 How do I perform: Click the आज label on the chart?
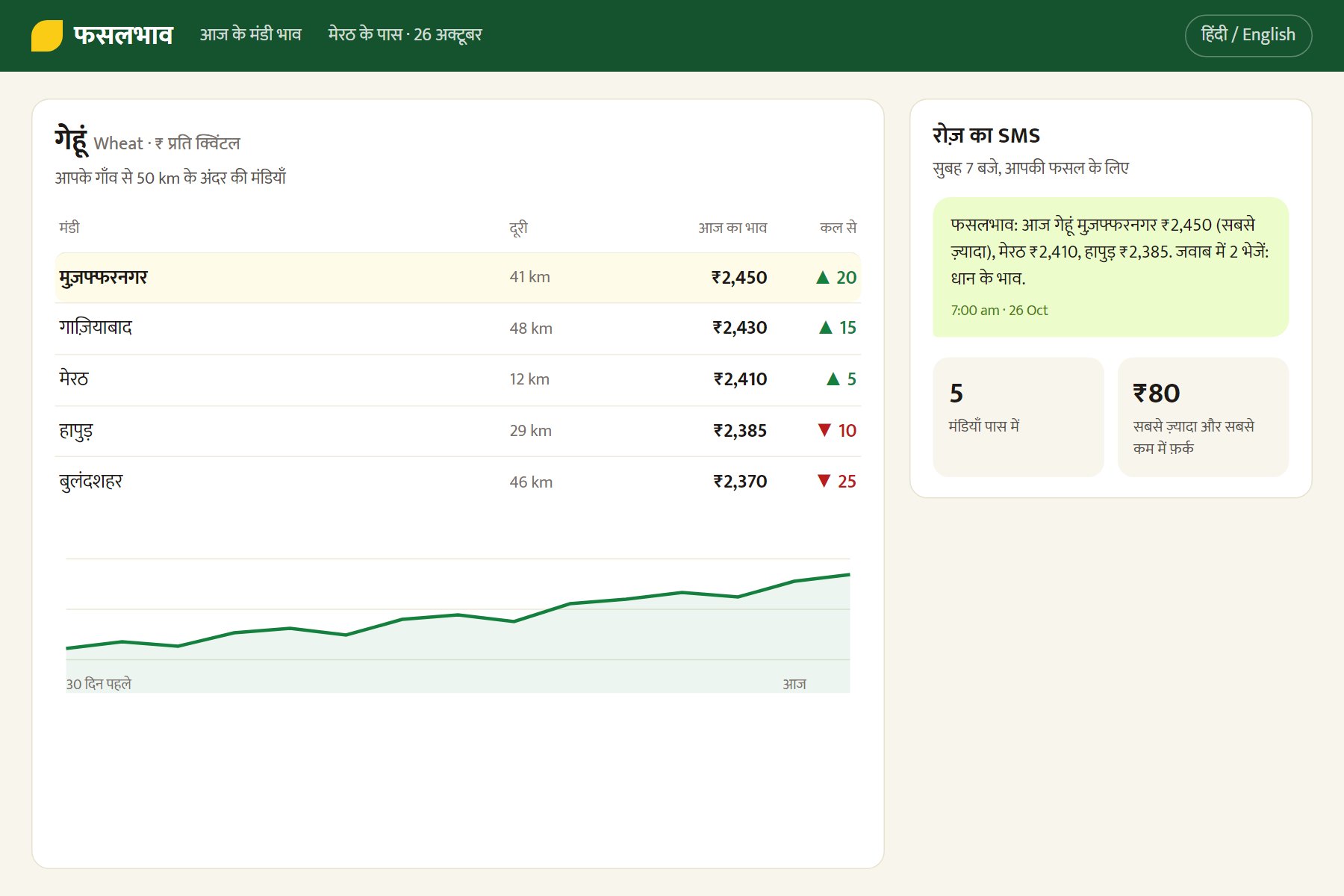pyautogui.click(x=794, y=684)
